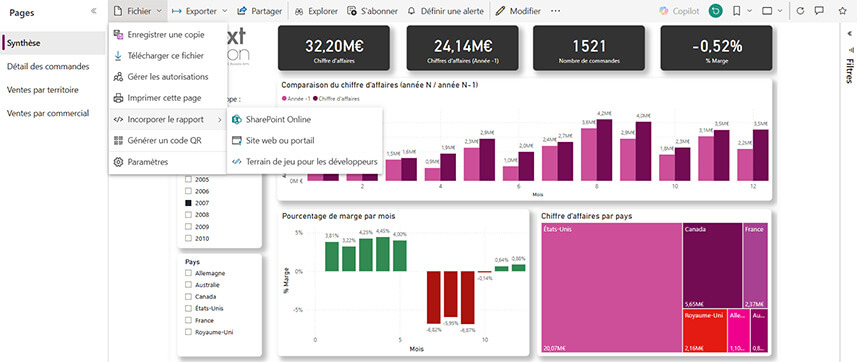Click the Modifier label in the toolbar

point(525,11)
